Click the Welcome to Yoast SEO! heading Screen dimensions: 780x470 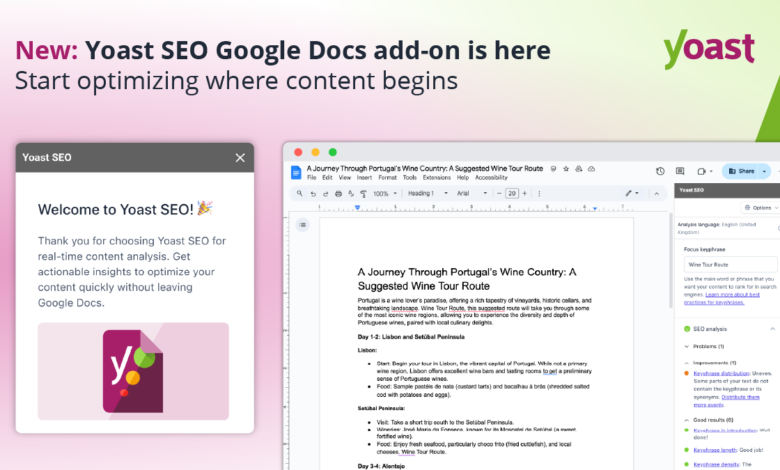click(x=125, y=209)
